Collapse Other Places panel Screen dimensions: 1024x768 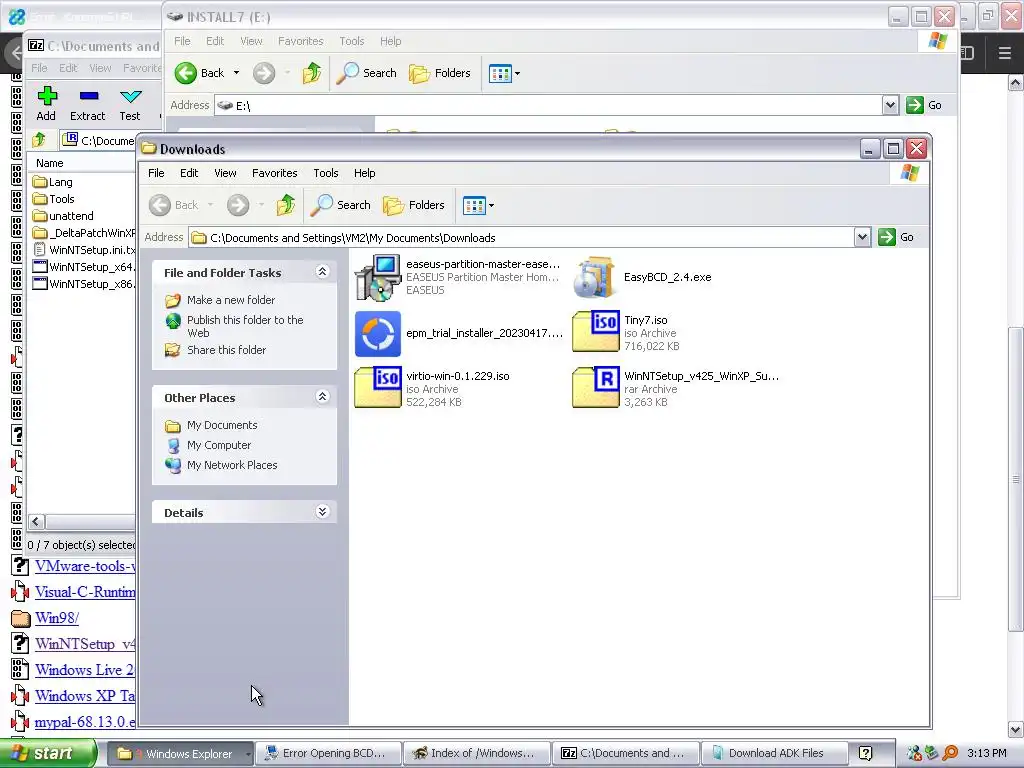(322, 396)
